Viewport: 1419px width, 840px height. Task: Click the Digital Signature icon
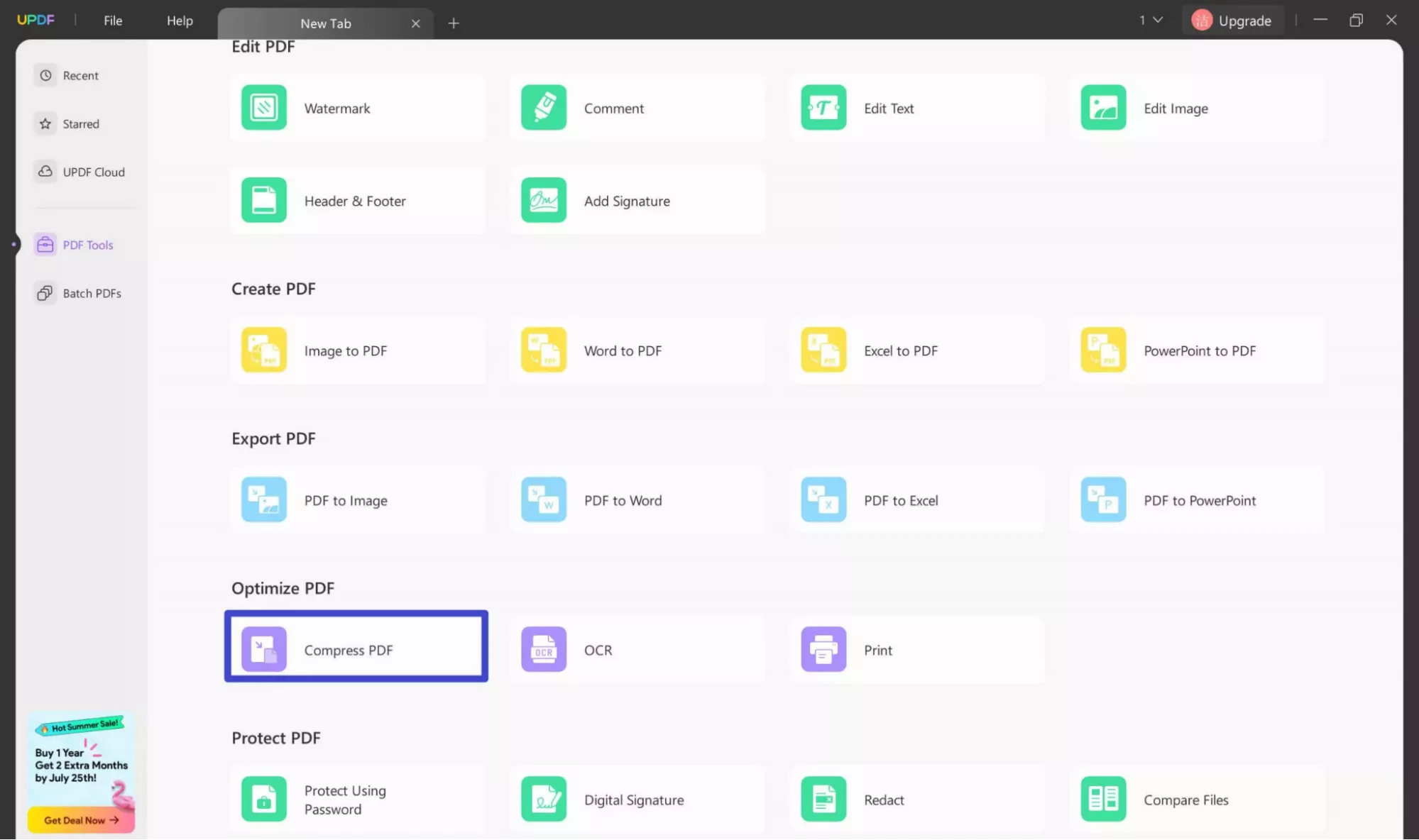544,799
